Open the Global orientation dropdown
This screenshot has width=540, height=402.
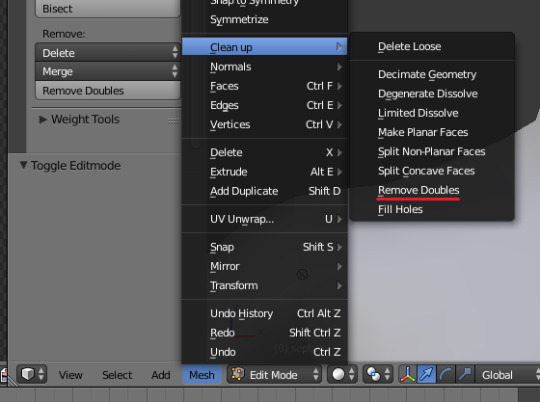tap(507, 374)
